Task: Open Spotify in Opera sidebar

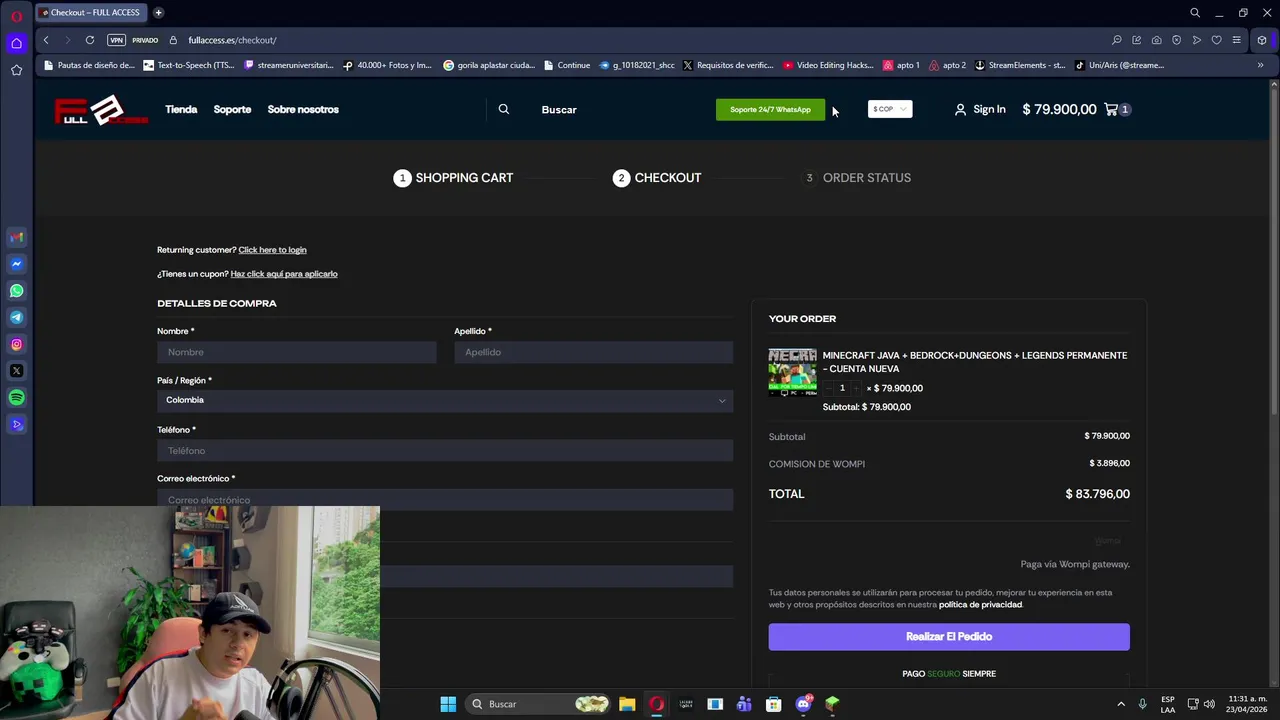Action: click(16, 398)
